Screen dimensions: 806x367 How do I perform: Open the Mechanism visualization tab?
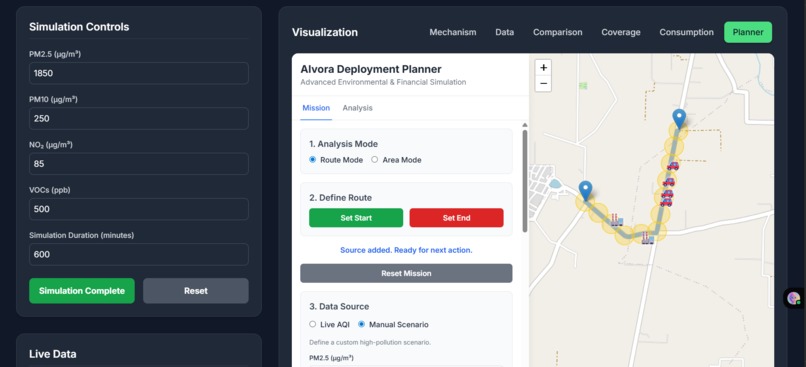453,32
